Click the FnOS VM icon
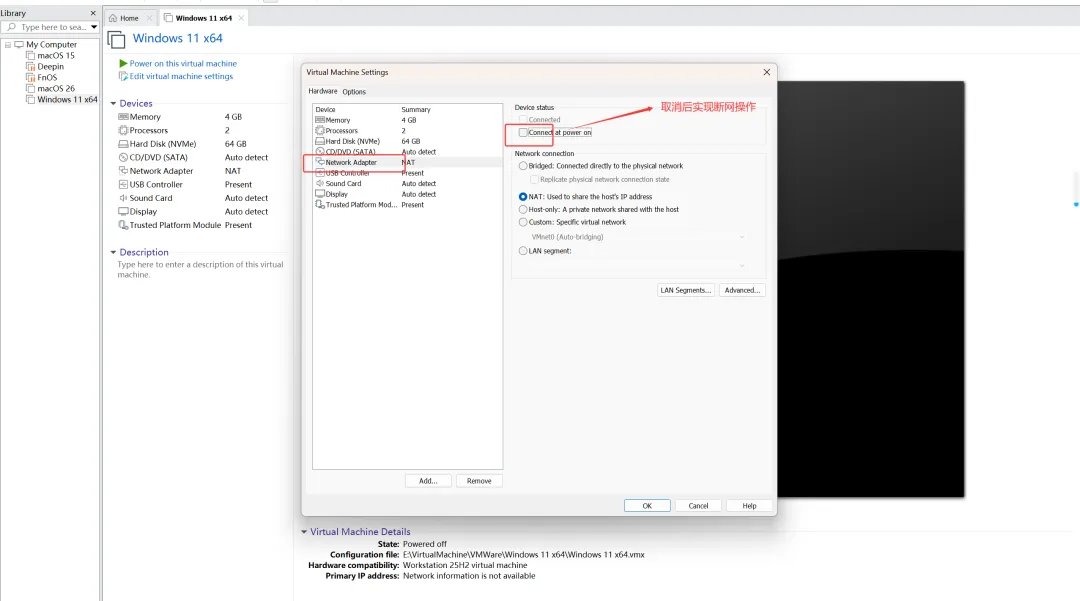Screen dimensions: 1080x601 pyautogui.click(x=30, y=77)
